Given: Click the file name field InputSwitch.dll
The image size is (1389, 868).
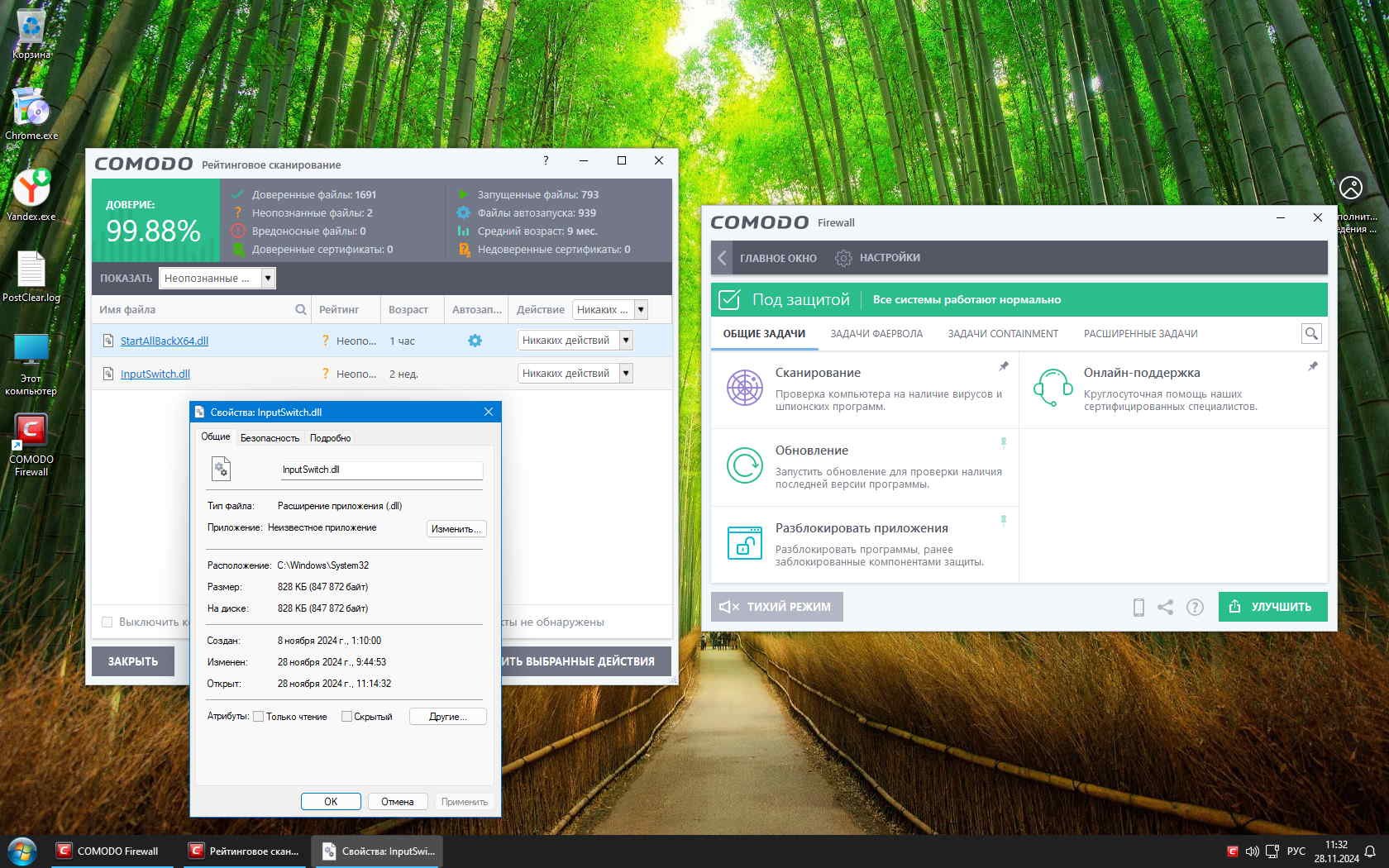Looking at the screenshot, I should 380,470.
